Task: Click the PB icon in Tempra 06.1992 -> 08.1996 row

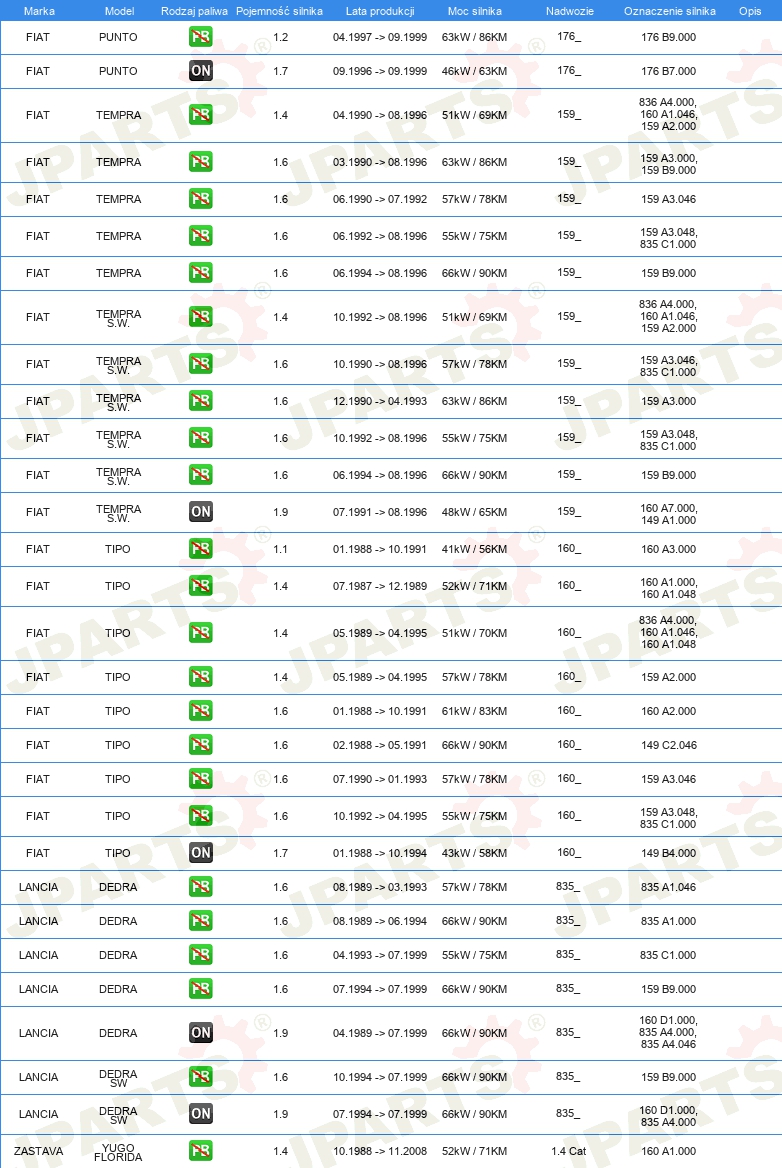Action: pyautogui.click(x=200, y=236)
